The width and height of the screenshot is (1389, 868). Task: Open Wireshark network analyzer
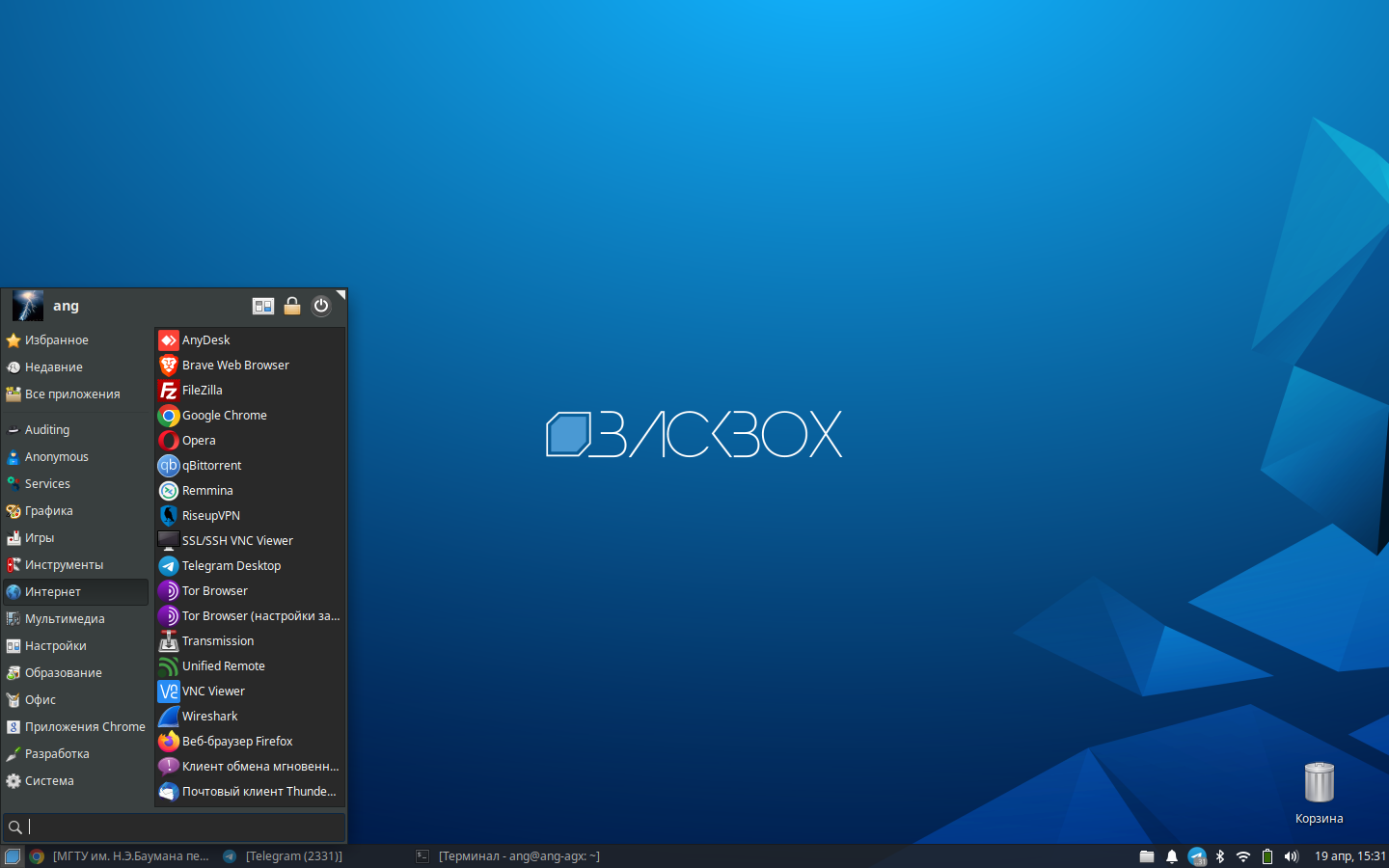click(x=250, y=717)
